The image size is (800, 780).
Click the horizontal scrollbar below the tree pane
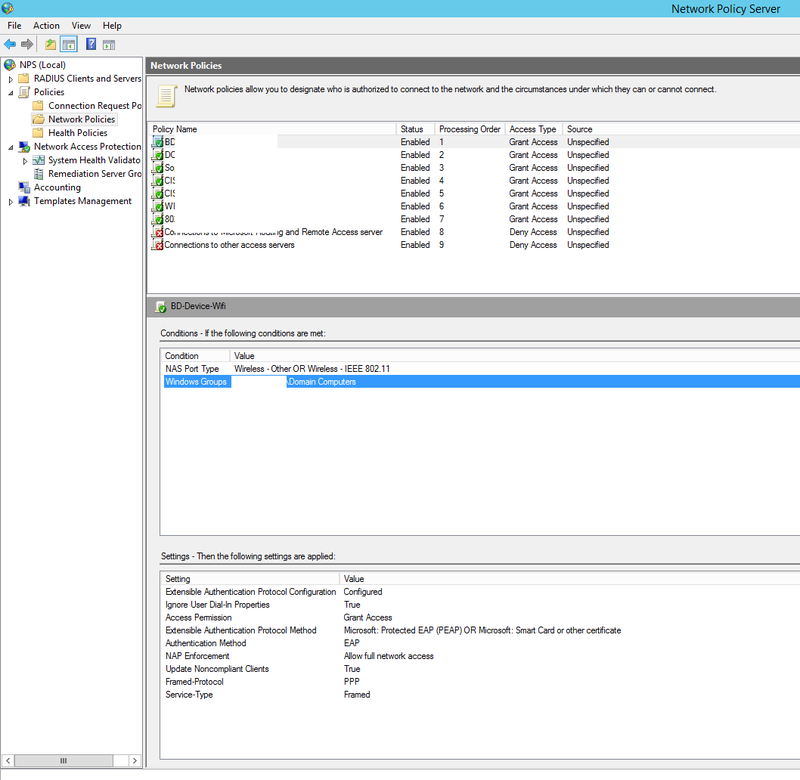[65, 761]
